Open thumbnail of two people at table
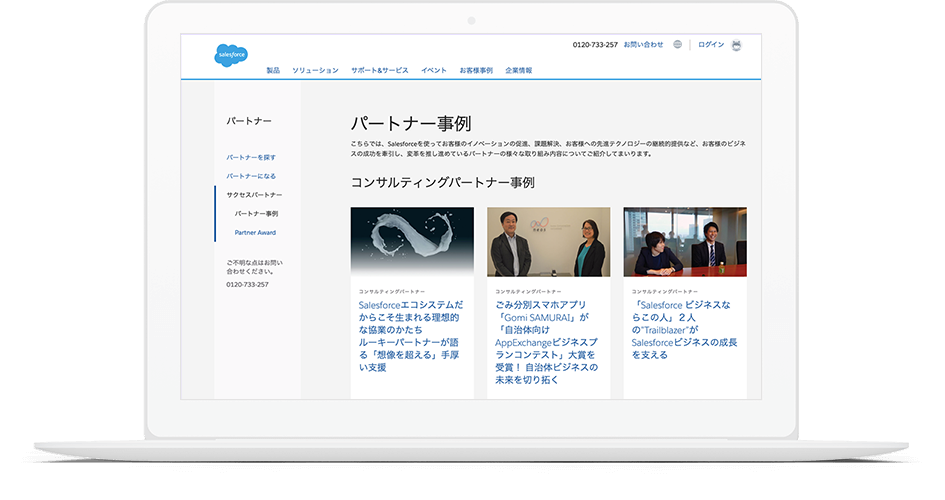945x500 pixels. [685, 242]
